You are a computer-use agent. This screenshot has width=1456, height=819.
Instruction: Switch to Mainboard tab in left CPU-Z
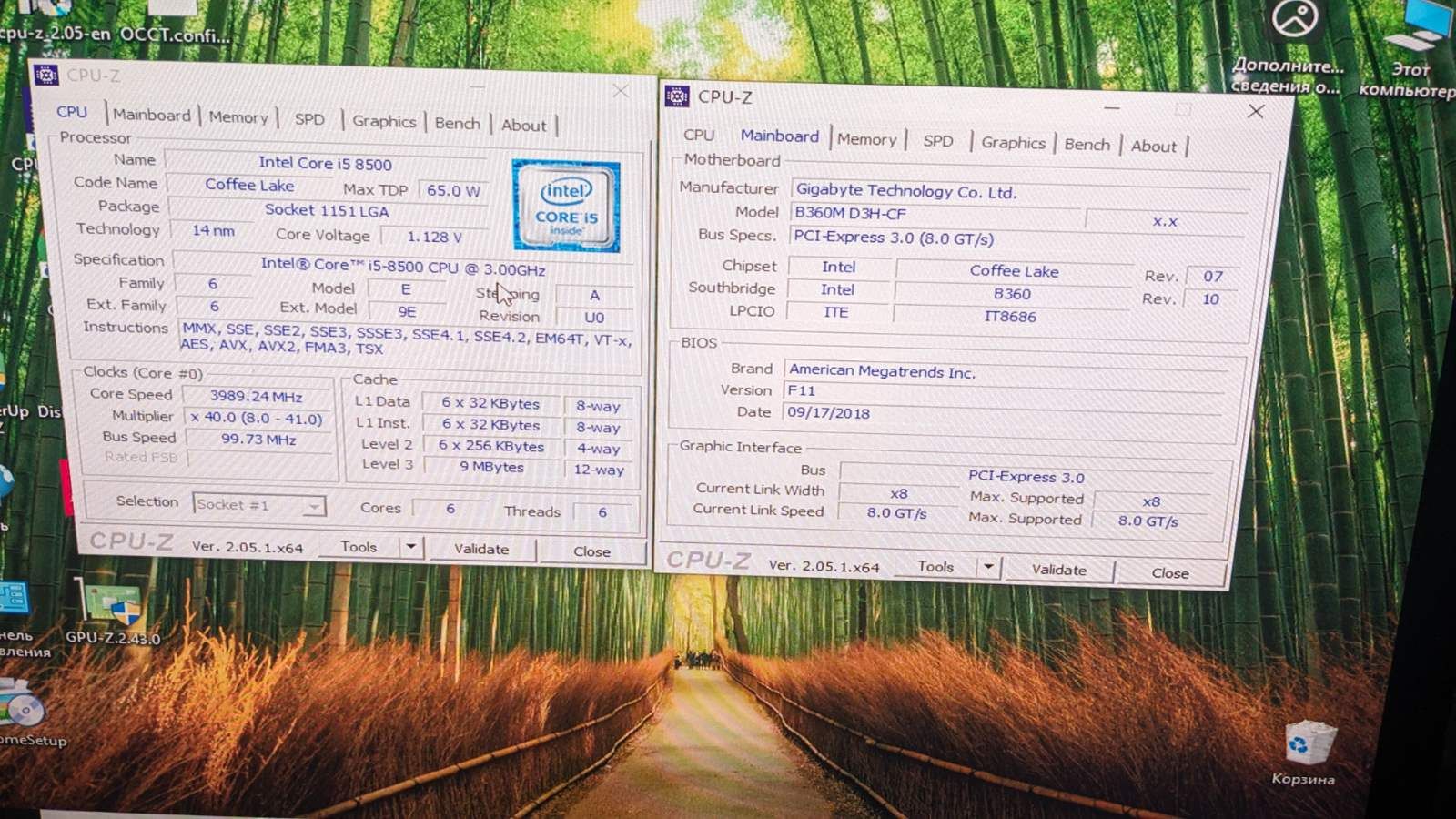[151, 115]
